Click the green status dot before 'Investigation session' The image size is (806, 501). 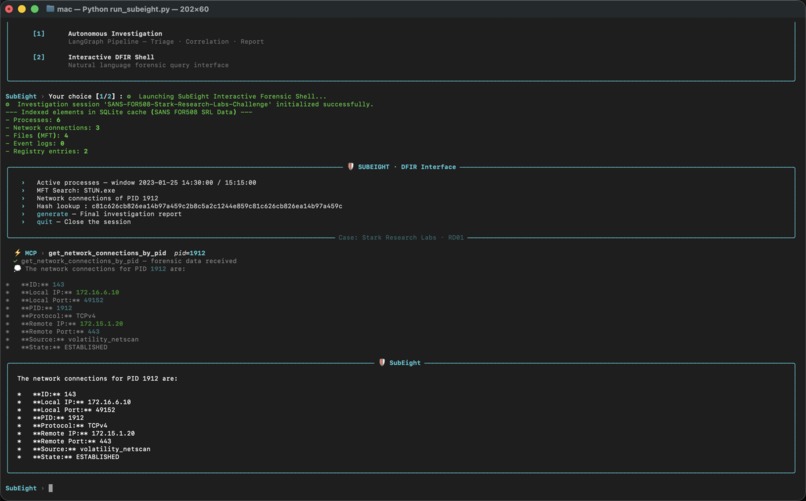point(8,104)
